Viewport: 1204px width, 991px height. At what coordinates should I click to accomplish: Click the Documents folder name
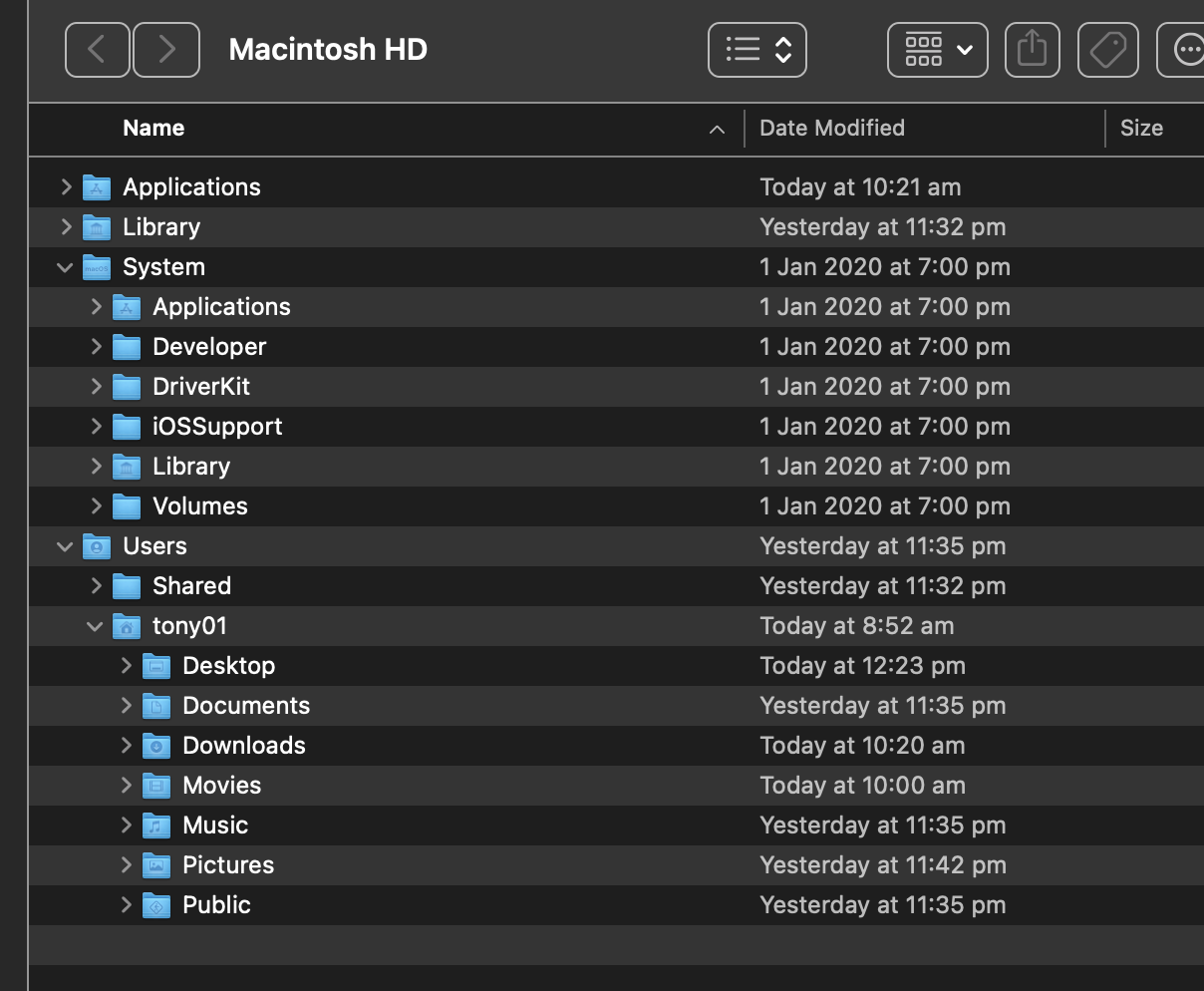point(246,706)
